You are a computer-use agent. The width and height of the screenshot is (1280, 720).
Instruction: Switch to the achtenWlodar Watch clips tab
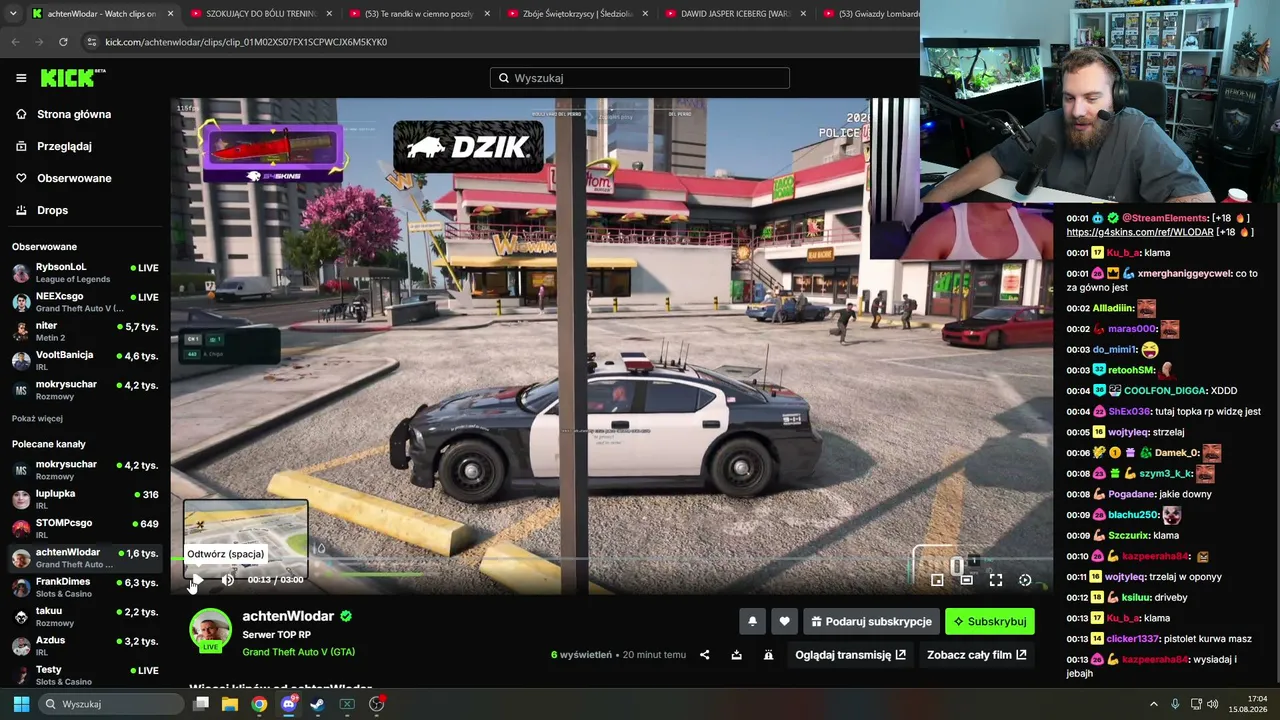coord(102,14)
